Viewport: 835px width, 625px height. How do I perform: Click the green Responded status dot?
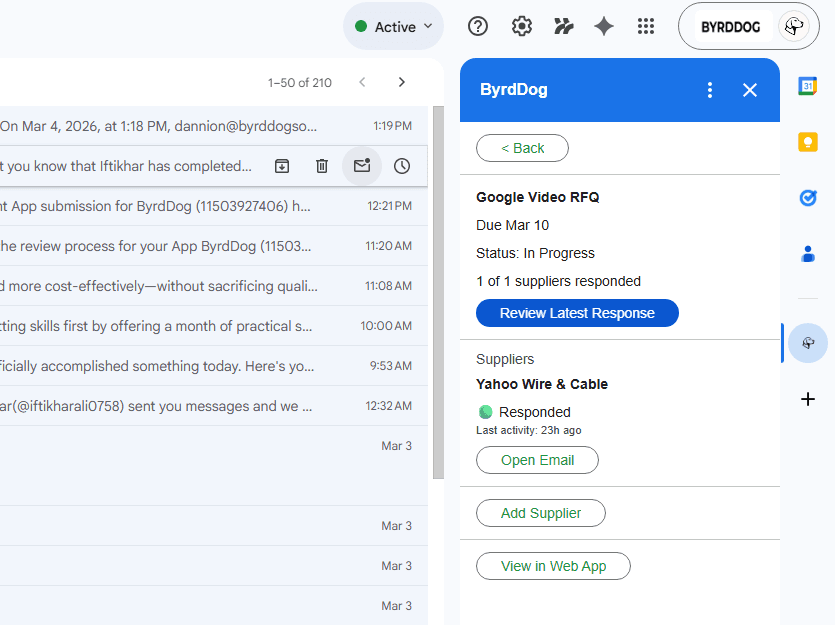click(x=485, y=412)
